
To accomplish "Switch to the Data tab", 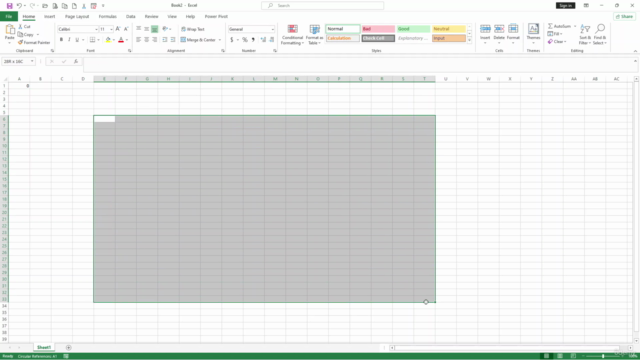I will click(x=131, y=16).
